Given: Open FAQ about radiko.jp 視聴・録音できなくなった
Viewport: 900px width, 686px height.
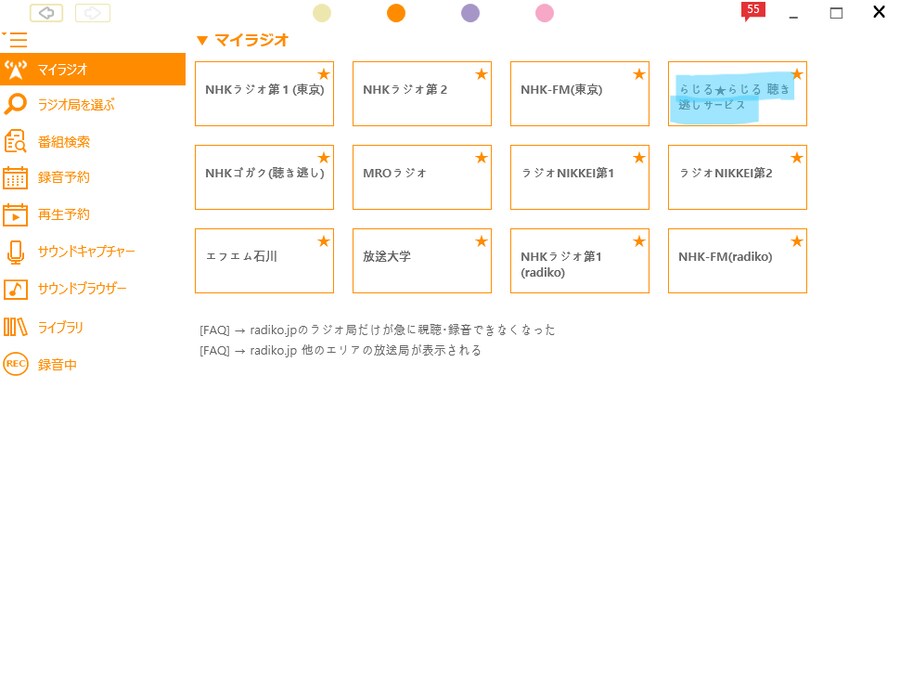Looking at the screenshot, I should click(x=377, y=330).
